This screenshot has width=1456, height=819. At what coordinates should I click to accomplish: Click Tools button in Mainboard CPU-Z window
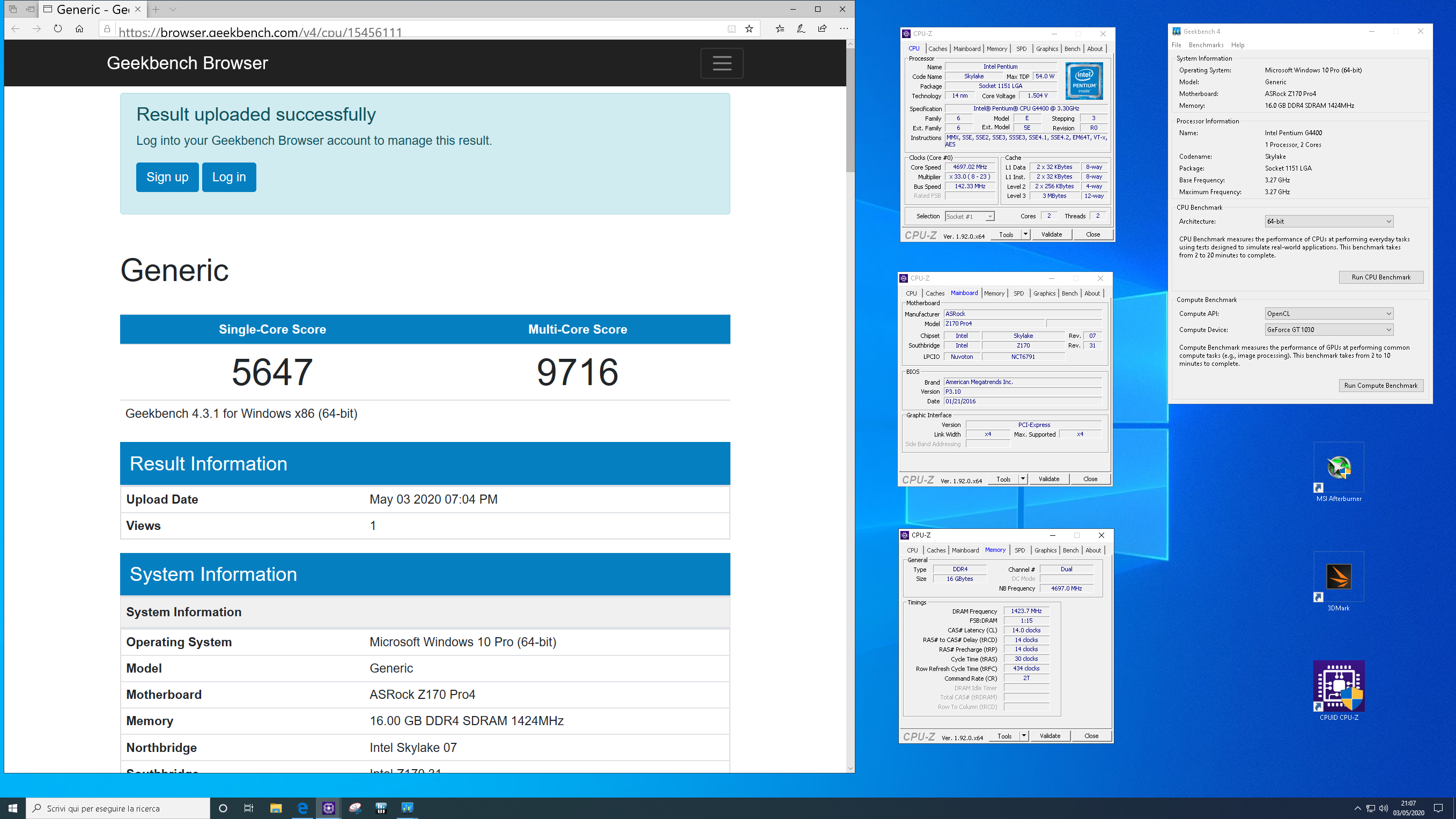(x=1003, y=479)
